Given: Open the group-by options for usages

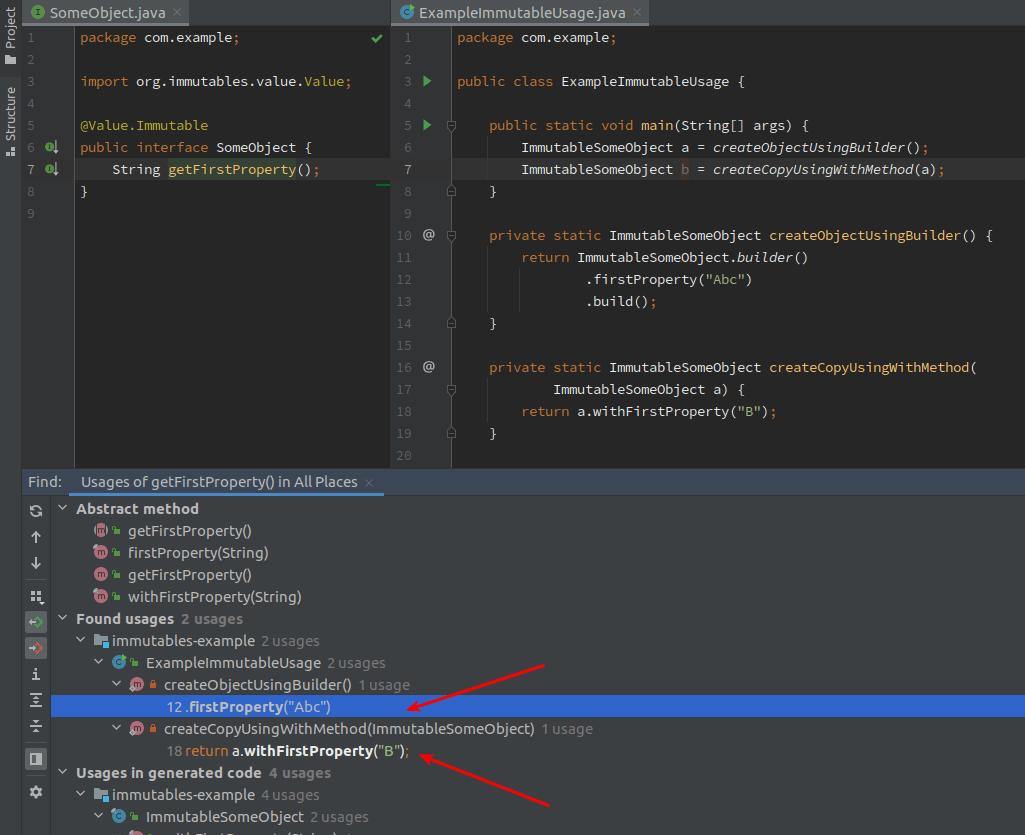Looking at the screenshot, I should pyautogui.click(x=35, y=596).
